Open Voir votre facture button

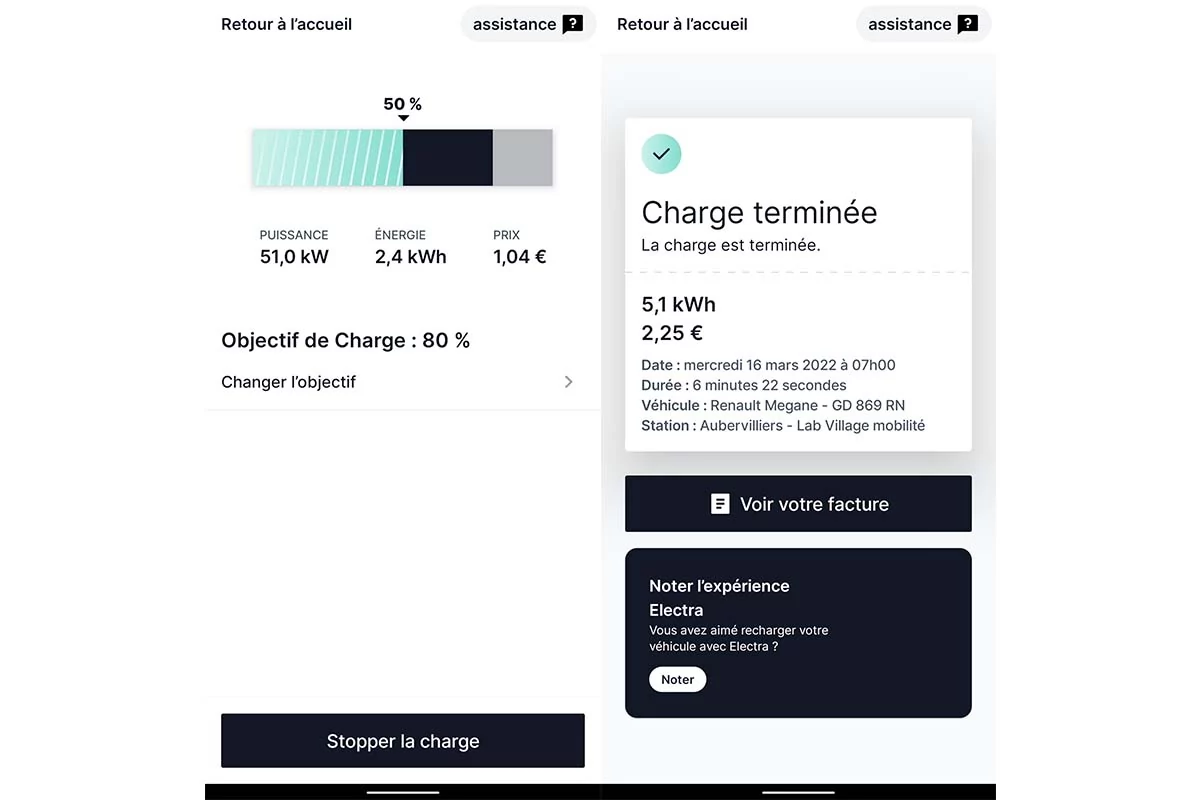pyautogui.click(x=798, y=504)
